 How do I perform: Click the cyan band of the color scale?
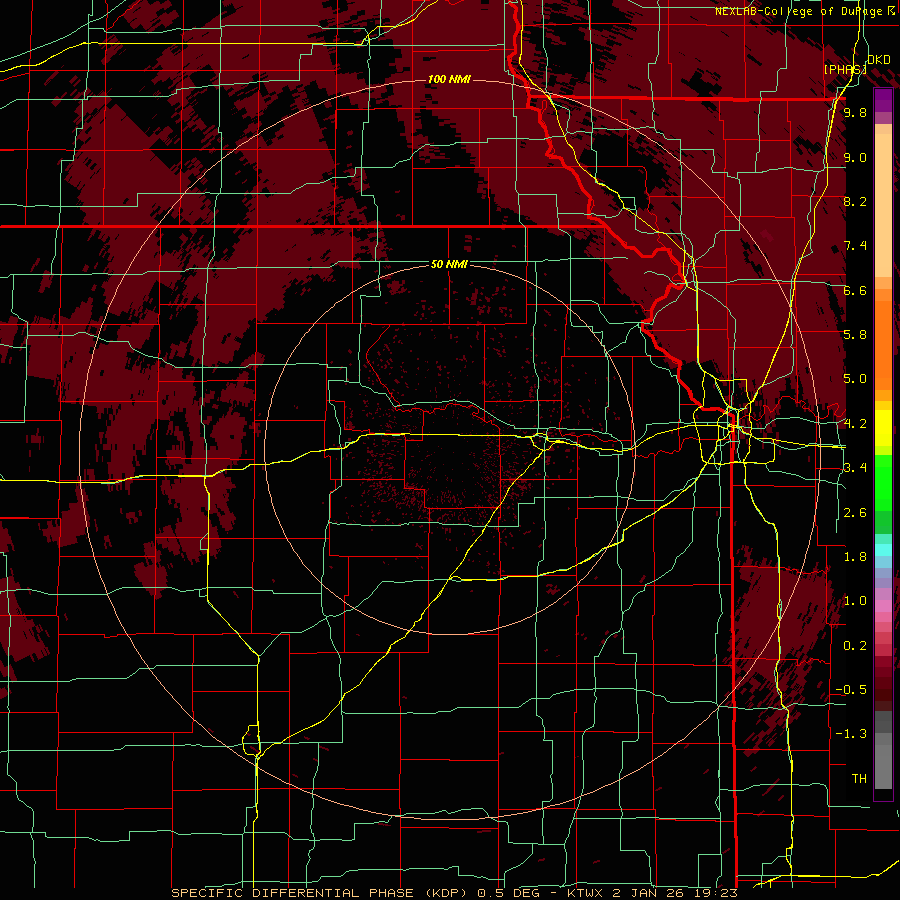[883, 550]
